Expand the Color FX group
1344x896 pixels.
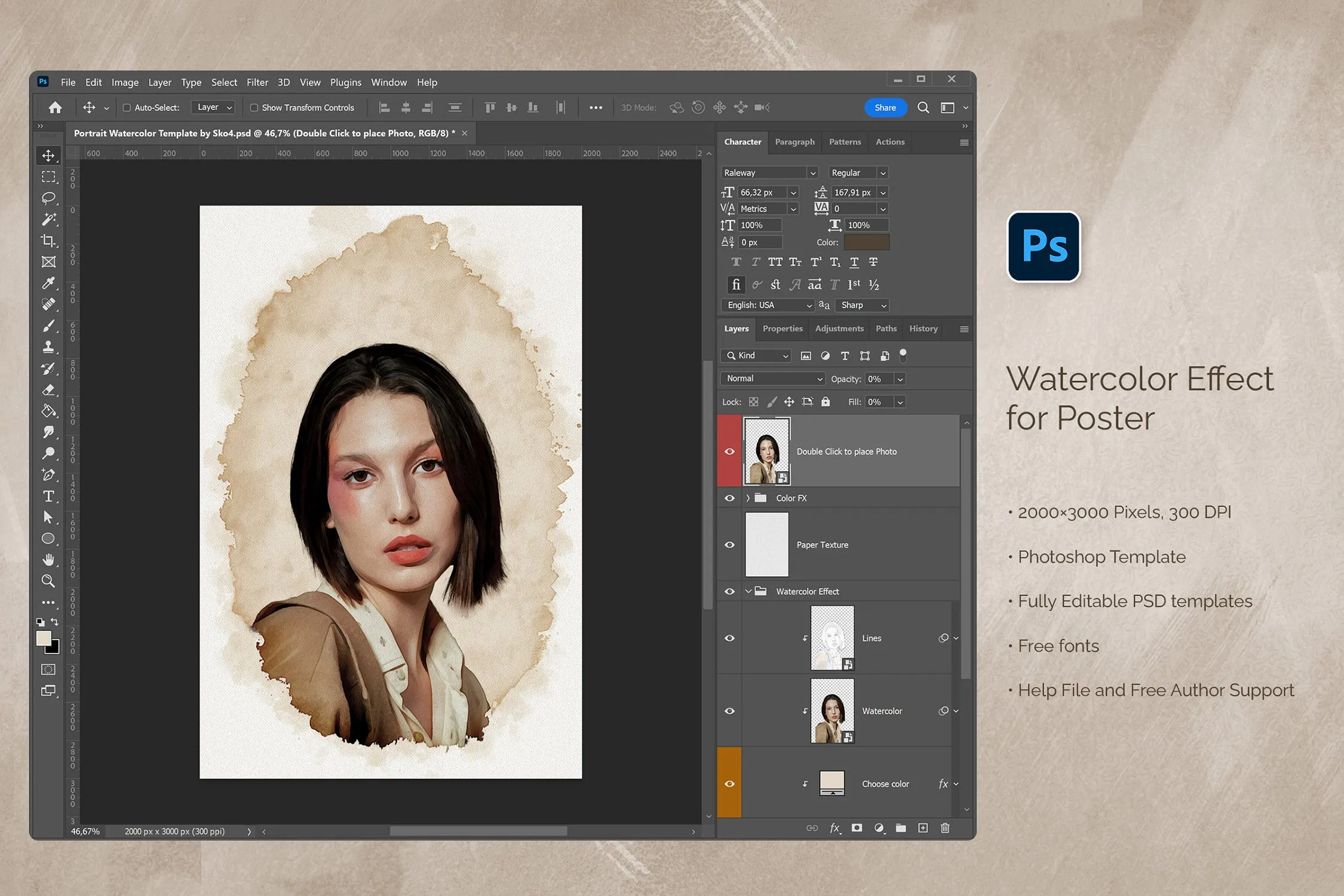[x=748, y=498]
